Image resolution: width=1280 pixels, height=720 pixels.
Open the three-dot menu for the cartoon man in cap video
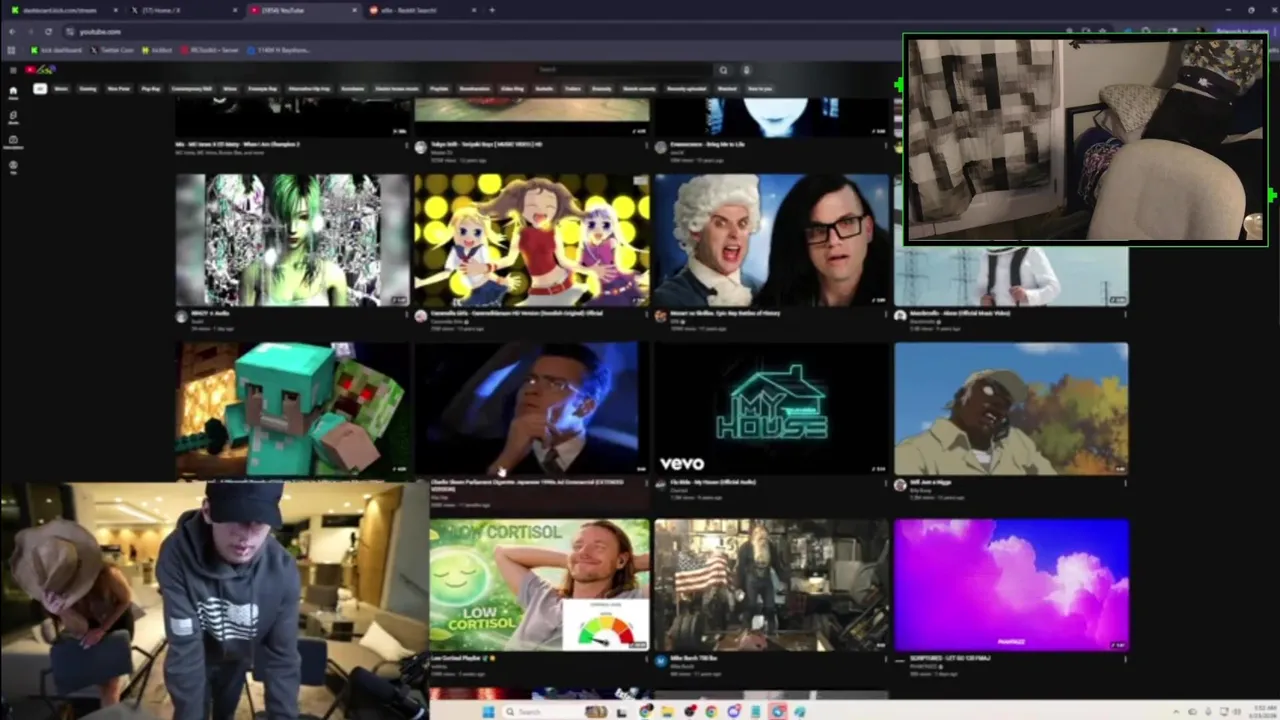tap(1125, 483)
